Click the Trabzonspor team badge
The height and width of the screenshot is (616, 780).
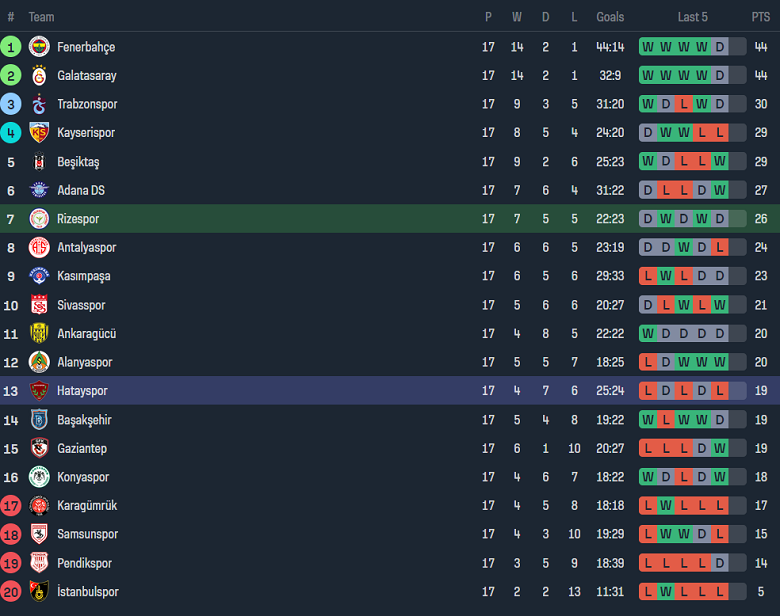[39, 104]
